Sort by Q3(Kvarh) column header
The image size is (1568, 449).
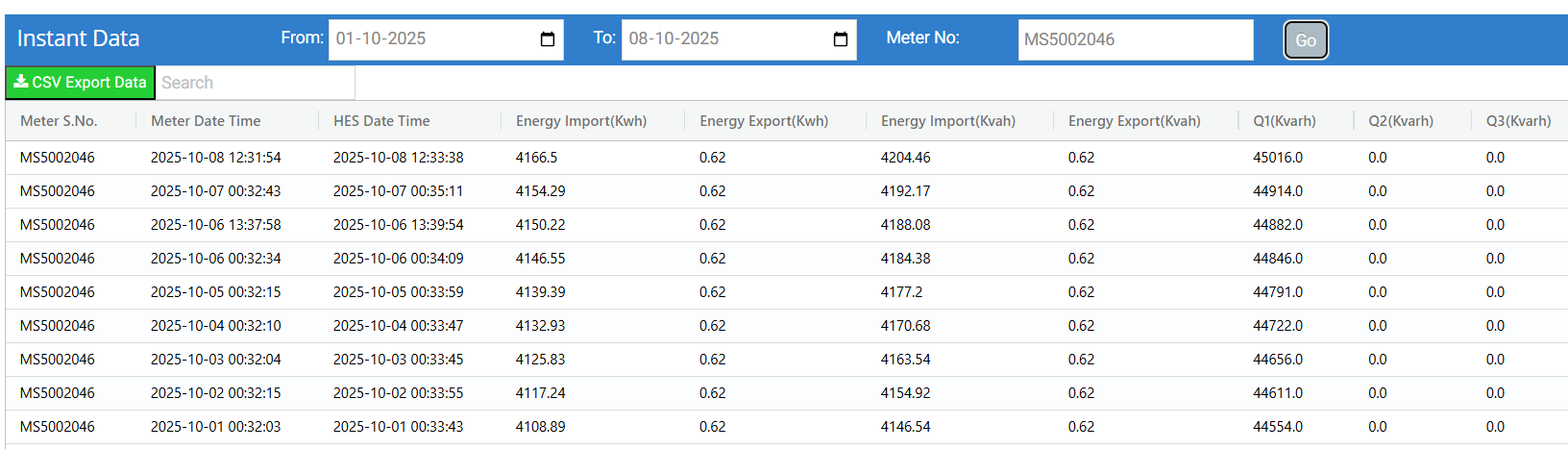(1518, 121)
